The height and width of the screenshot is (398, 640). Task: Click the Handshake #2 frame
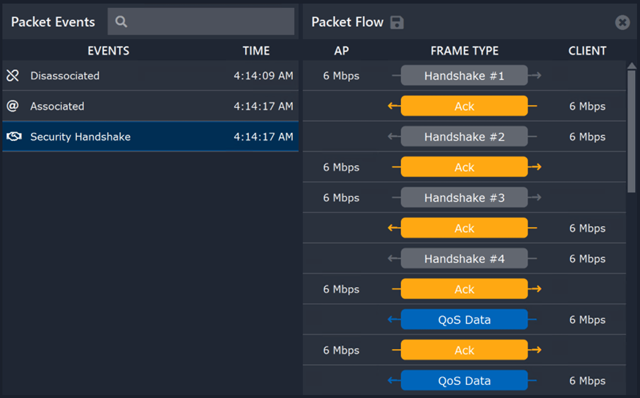tap(464, 136)
